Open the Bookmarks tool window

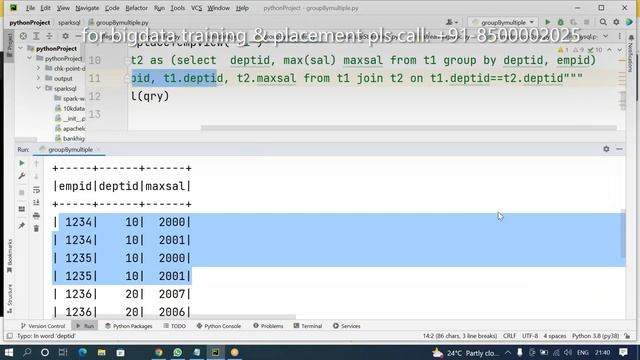pyautogui.click(x=9, y=256)
